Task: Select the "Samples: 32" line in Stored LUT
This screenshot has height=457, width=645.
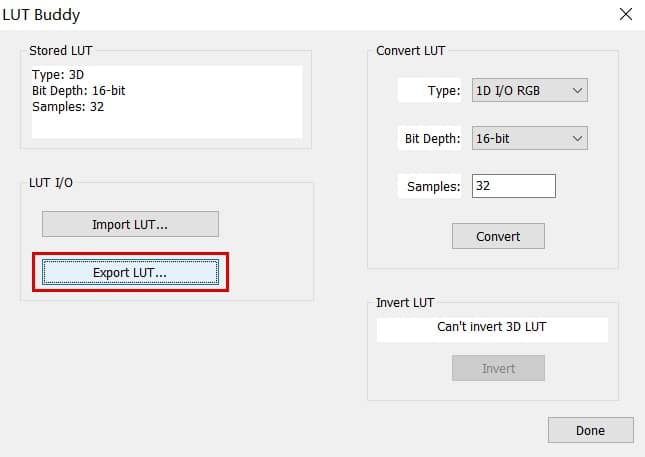Action: tap(68, 106)
